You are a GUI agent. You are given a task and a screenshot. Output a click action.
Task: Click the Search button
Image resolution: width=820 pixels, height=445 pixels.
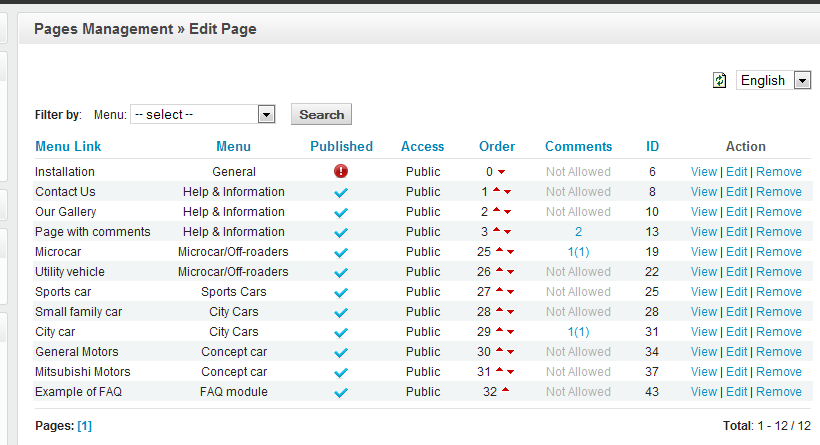click(321, 115)
